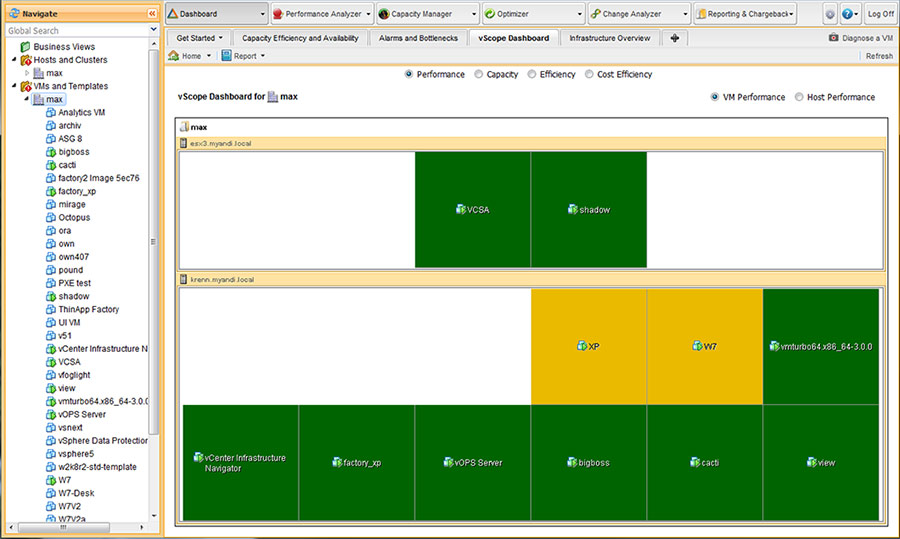Select the Host Performance radio button

point(799,97)
